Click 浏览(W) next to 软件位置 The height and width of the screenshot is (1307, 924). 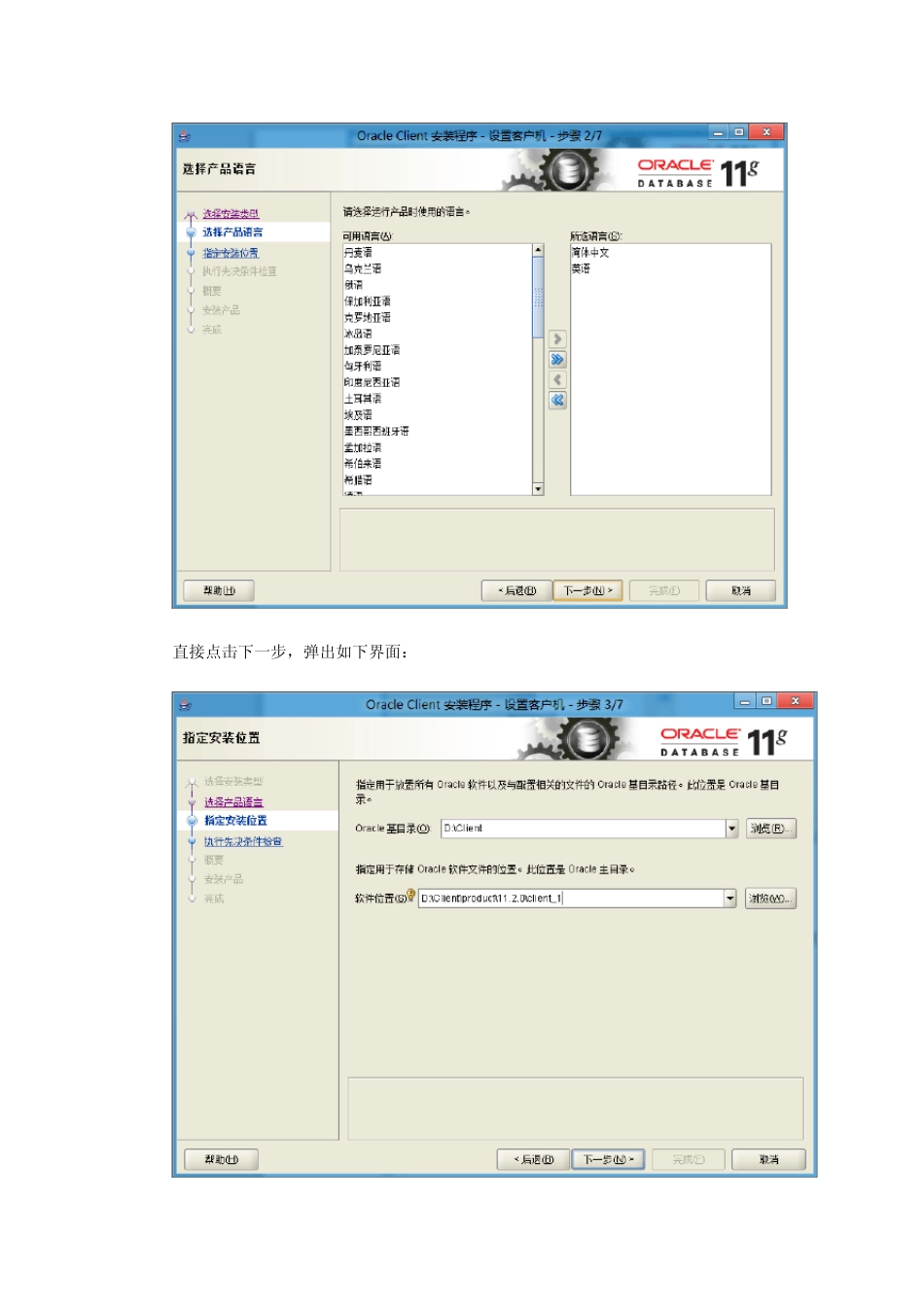pyautogui.click(x=770, y=899)
